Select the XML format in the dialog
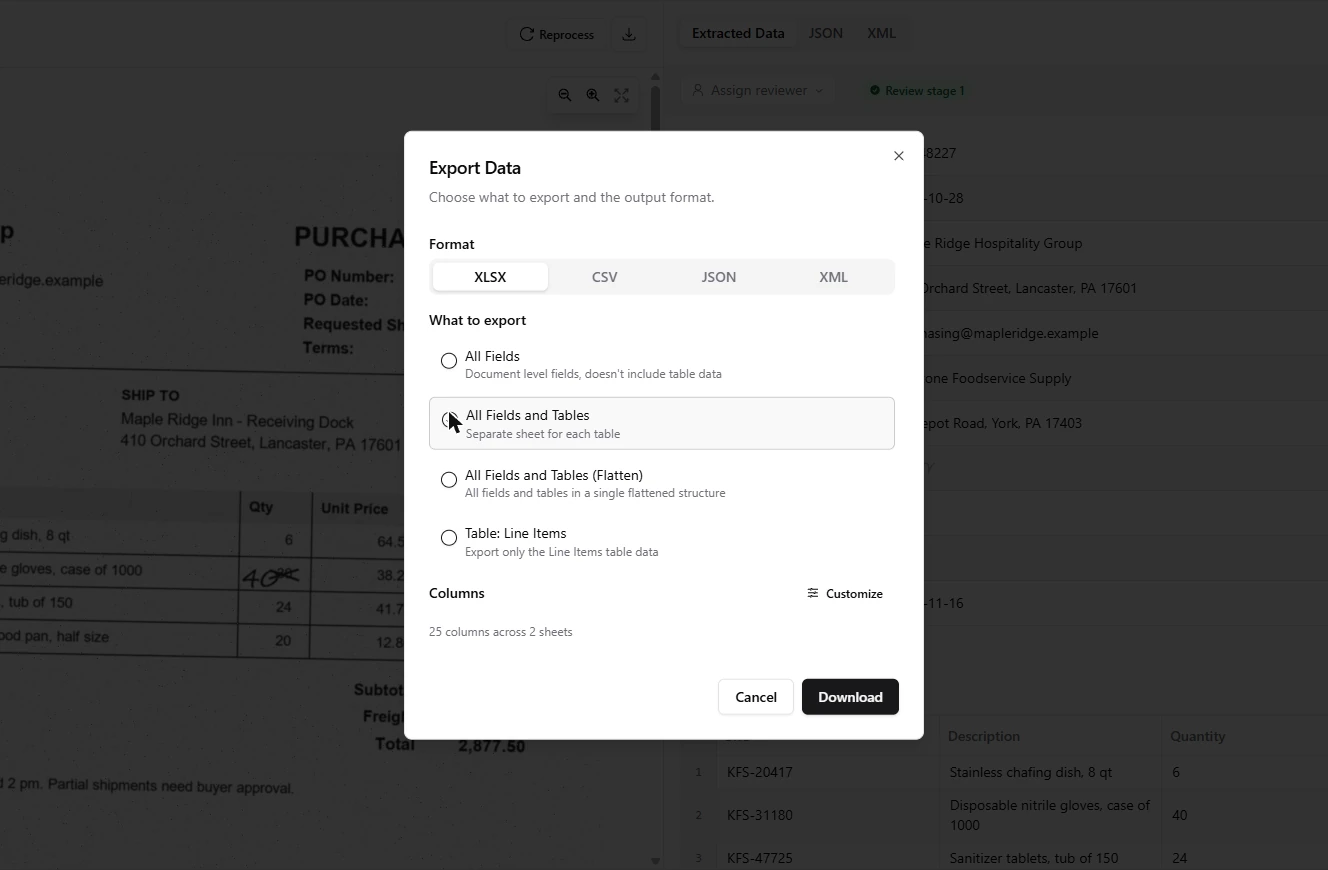1328x870 pixels. [x=833, y=277]
